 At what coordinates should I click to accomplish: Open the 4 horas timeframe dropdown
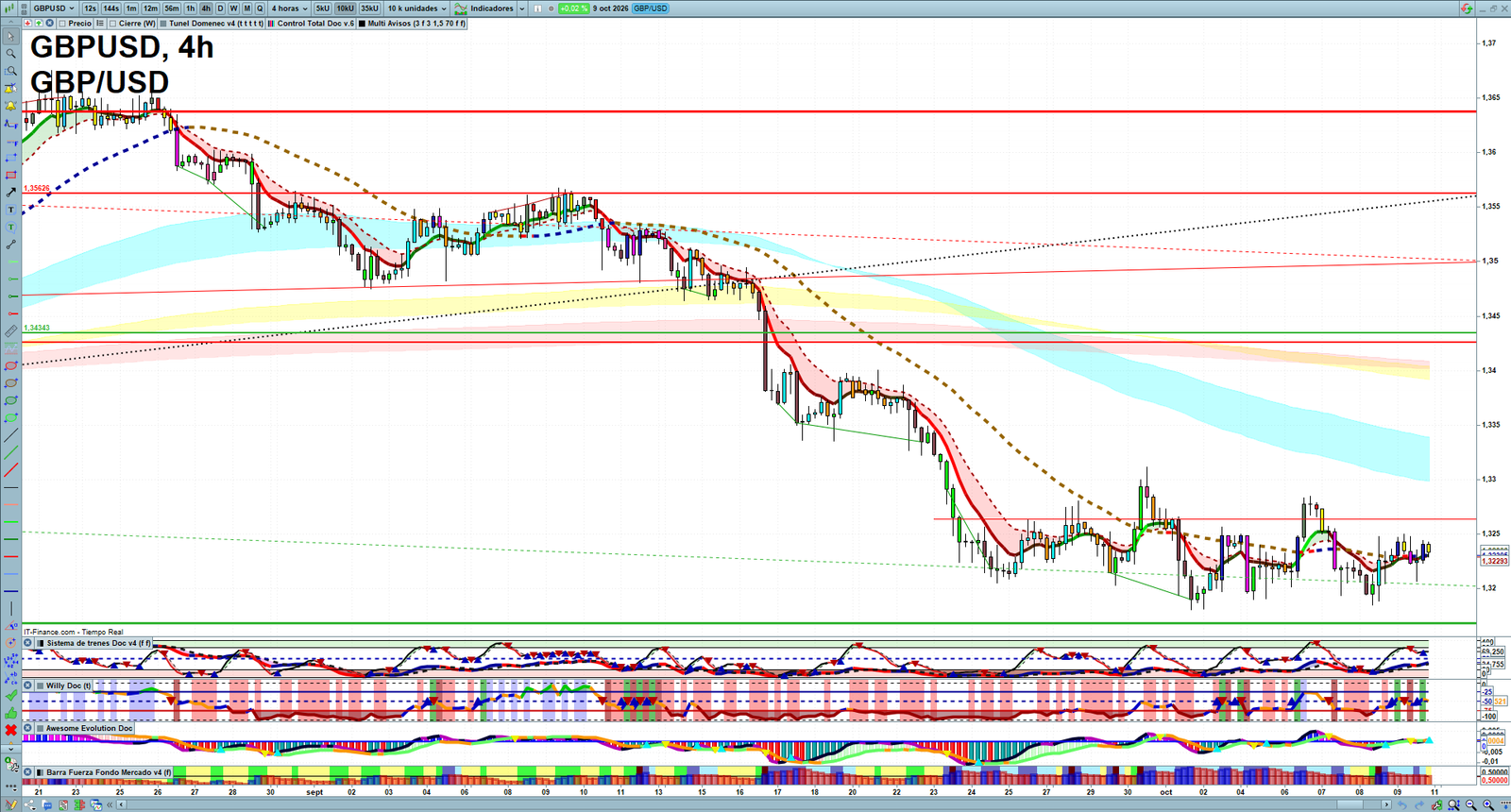(290, 8)
